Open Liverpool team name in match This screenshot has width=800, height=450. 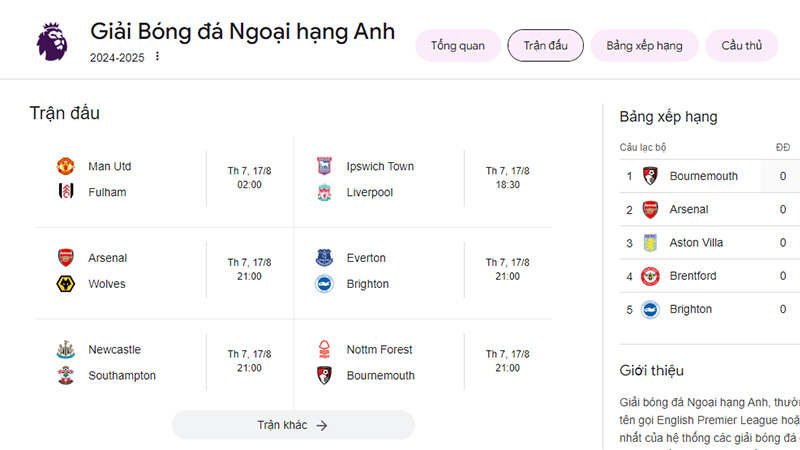pos(370,192)
